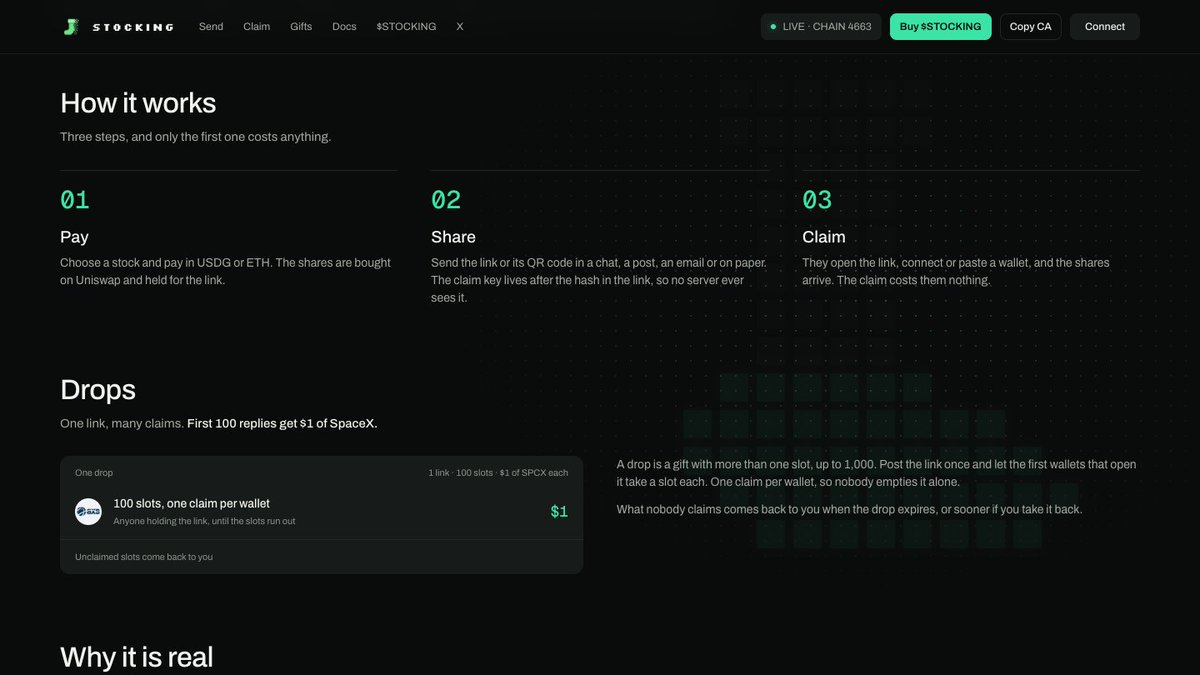
Task: Click 'Three steps, and only the first one costs anything.'
Action: coord(195,136)
